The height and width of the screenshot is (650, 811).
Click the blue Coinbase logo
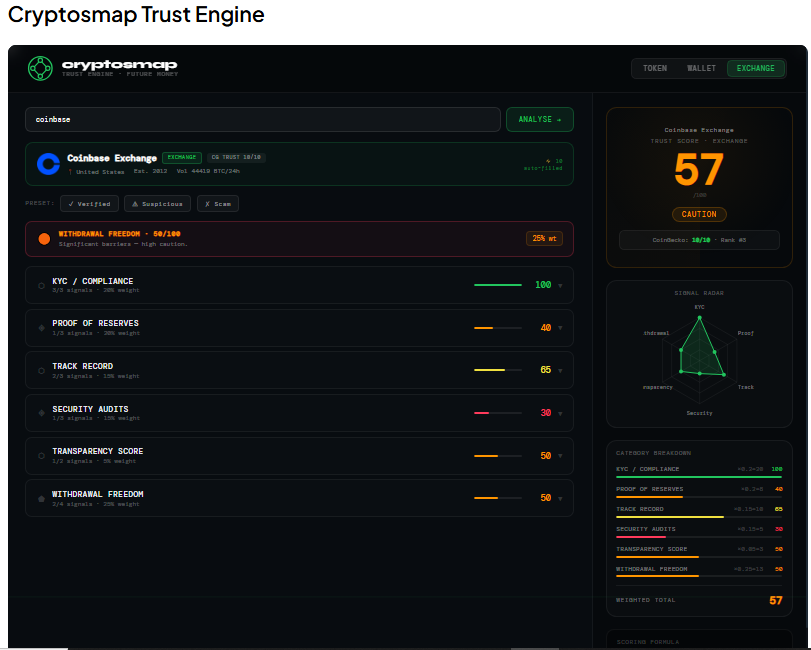pos(49,164)
